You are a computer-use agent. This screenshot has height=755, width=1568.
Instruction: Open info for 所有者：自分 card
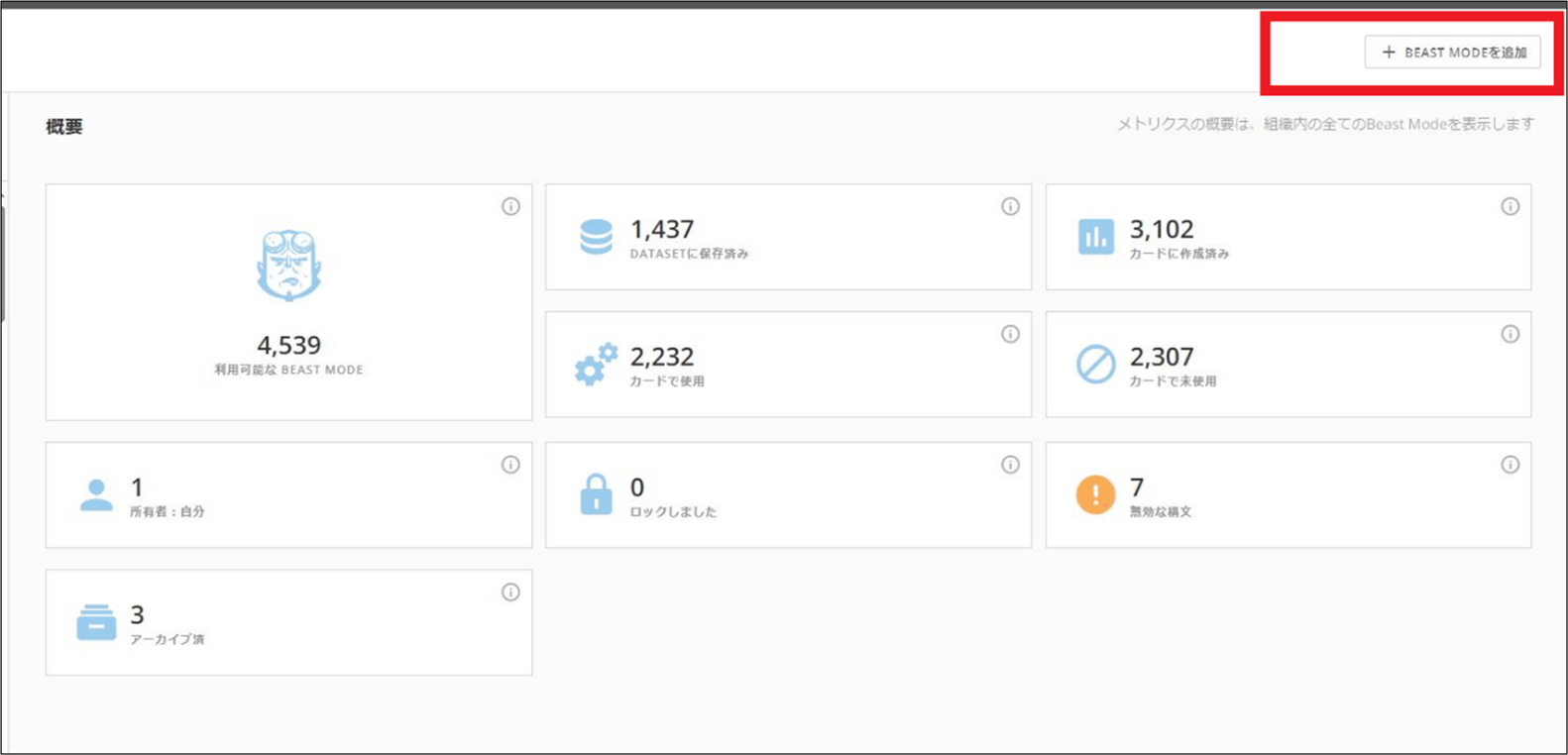point(510,465)
